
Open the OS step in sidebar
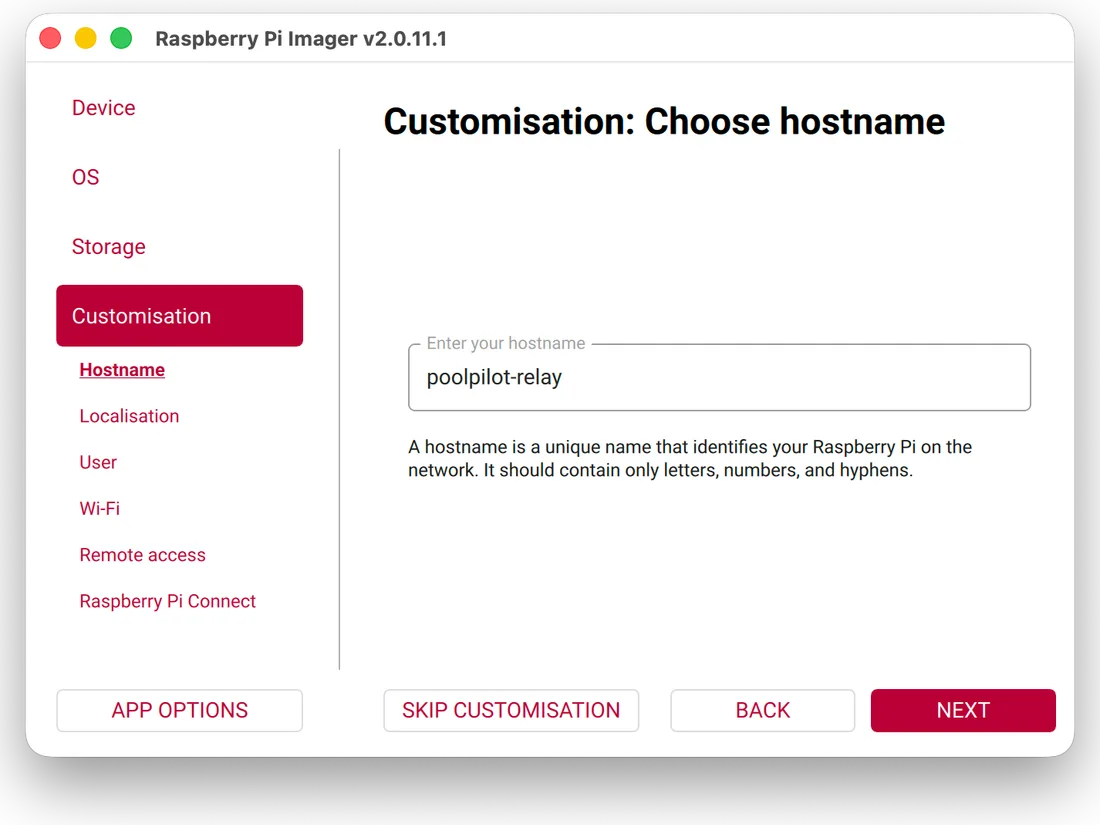(86, 177)
